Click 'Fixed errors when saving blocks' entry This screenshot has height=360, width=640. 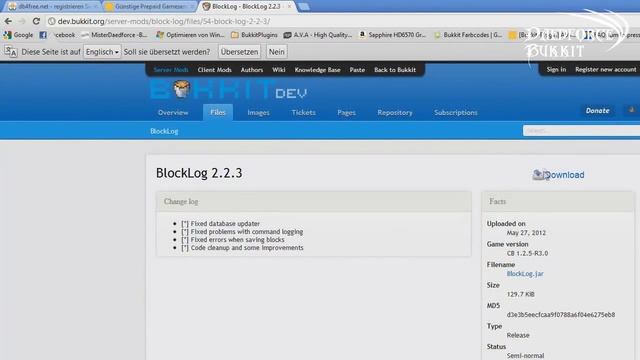pos(233,240)
